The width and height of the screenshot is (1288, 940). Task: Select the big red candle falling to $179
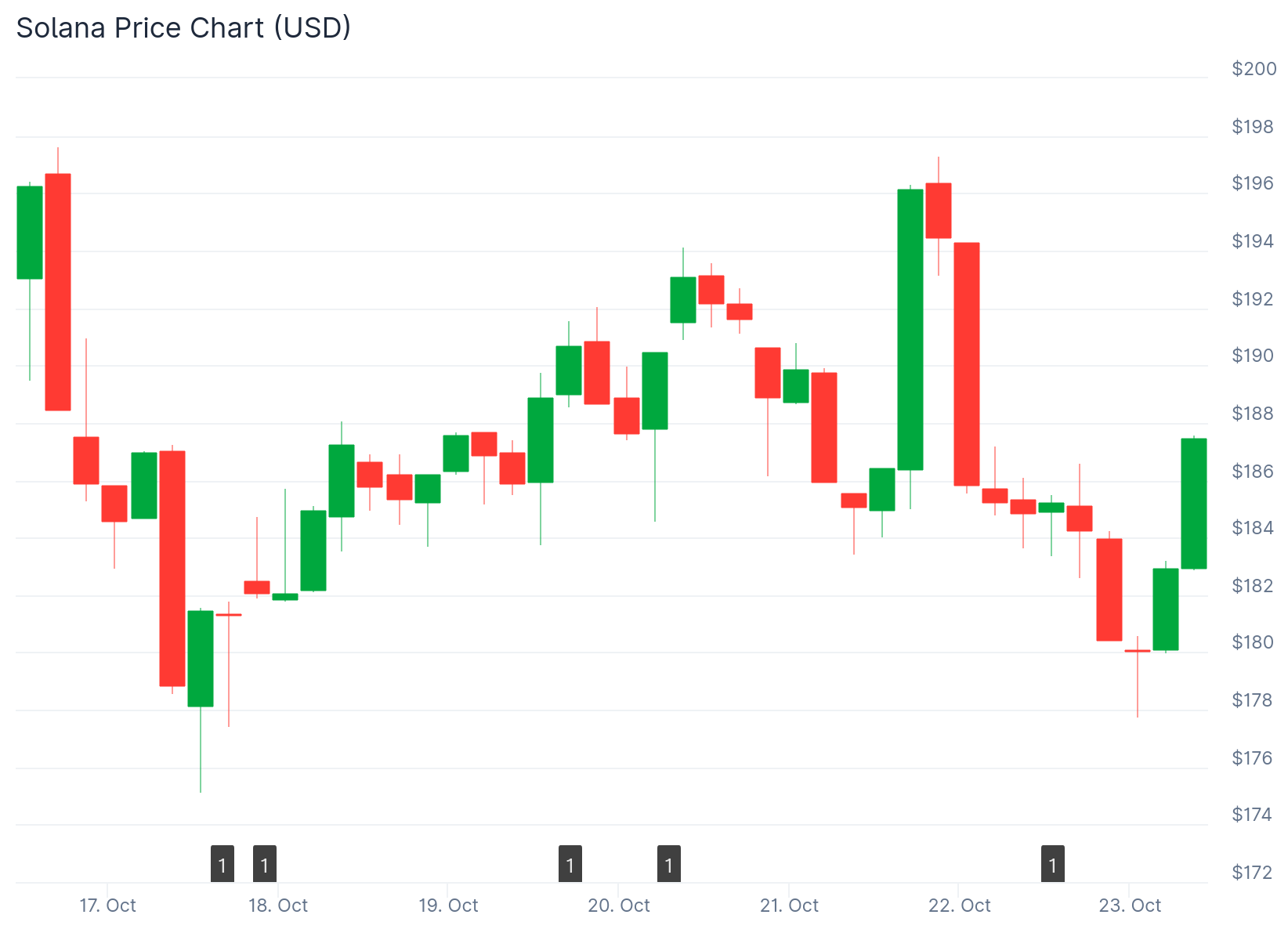(x=172, y=568)
